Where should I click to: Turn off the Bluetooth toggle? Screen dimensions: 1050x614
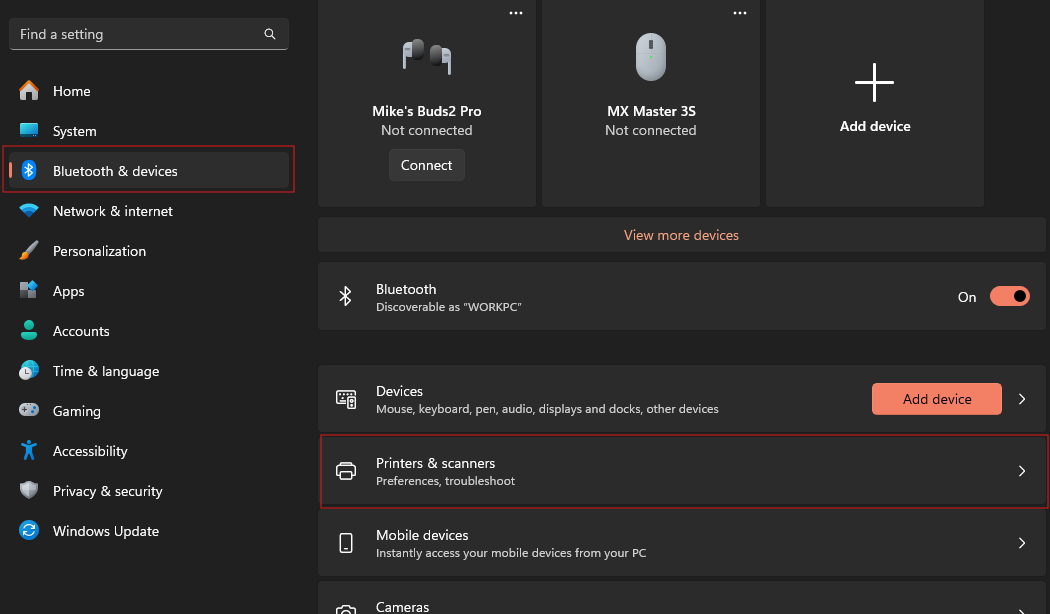coord(1010,296)
